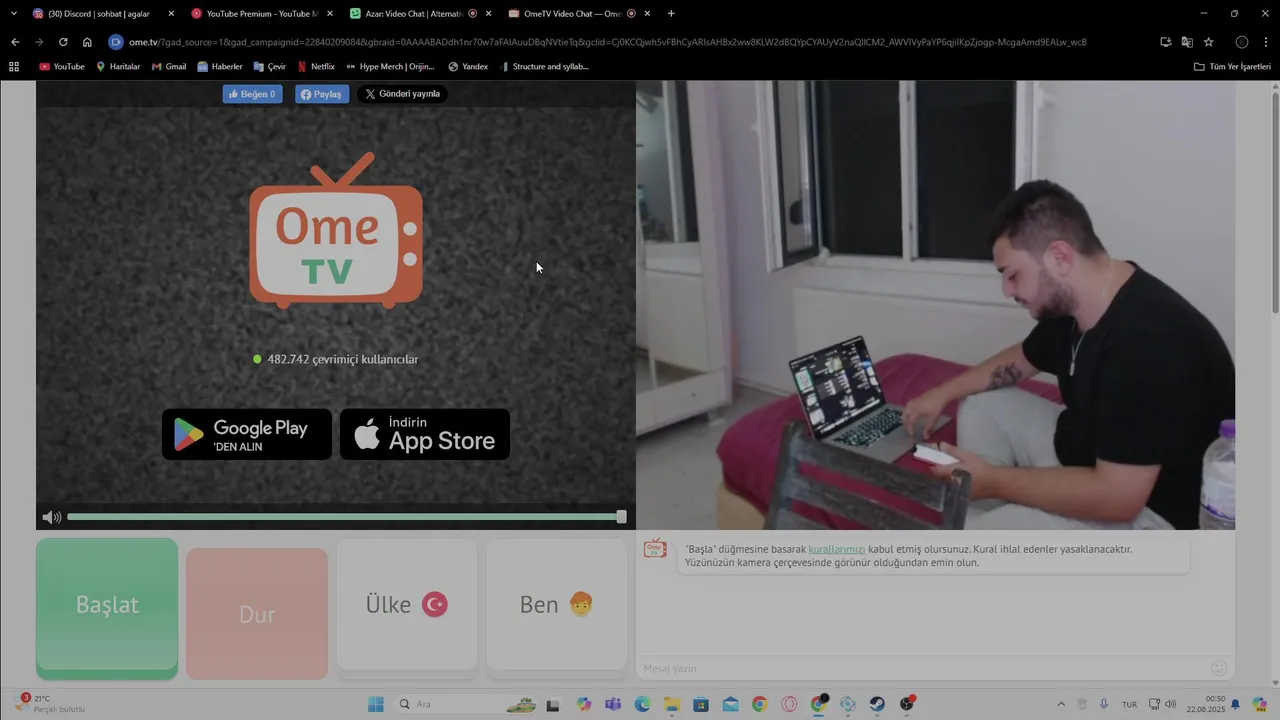The width and height of the screenshot is (1280, 720).
Task: Click the Facebook Beğen like button
Action: (x=252, y=94)
